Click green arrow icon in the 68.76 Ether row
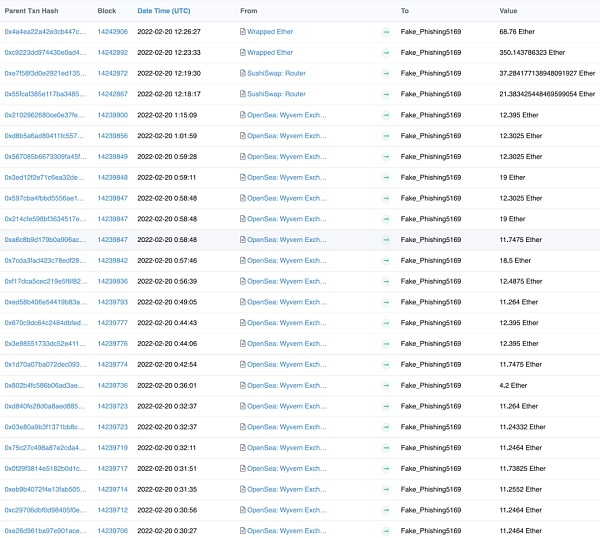Viewport: 600px width, 538px height. pos(386,32)
